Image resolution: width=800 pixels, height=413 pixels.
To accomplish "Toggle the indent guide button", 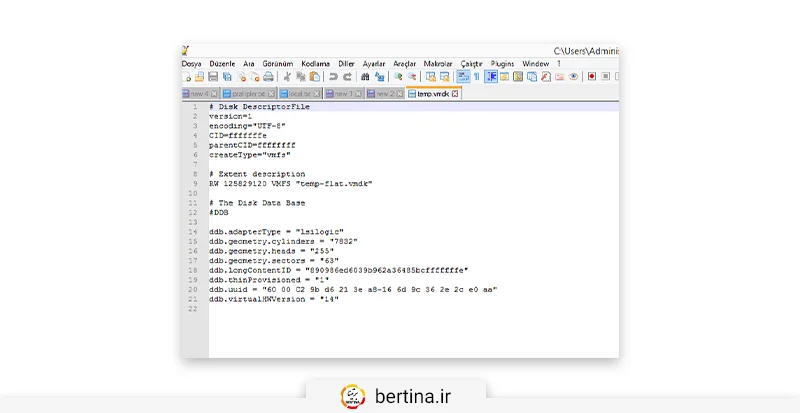I will click(x=491, y=76).
